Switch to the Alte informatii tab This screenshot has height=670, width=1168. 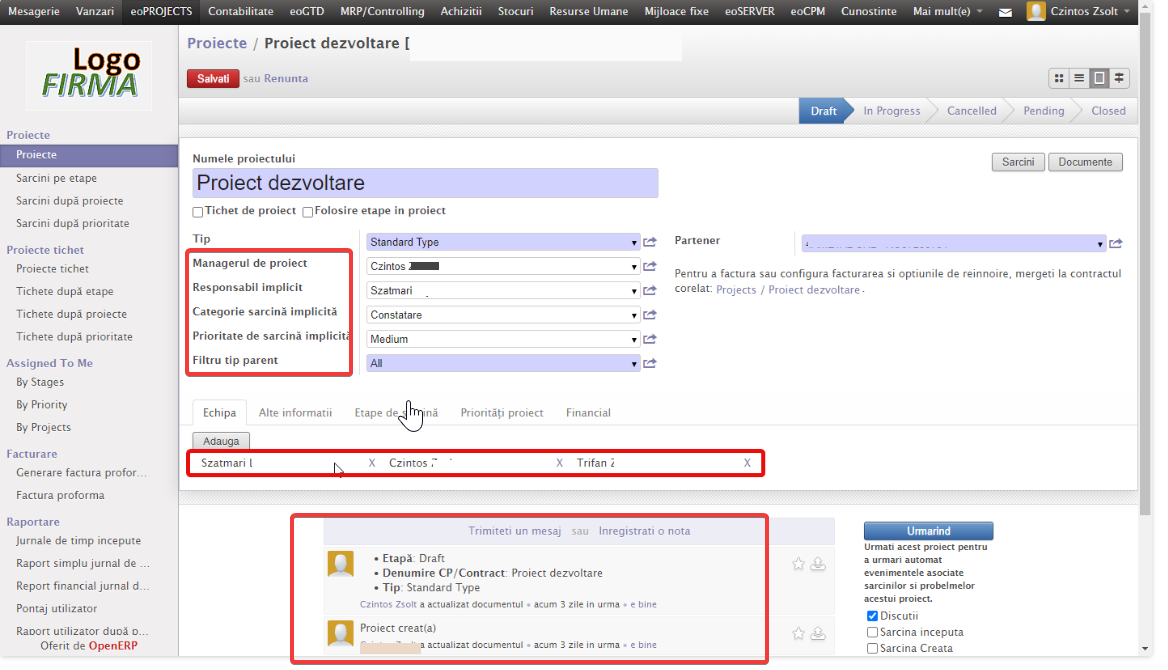295,413
